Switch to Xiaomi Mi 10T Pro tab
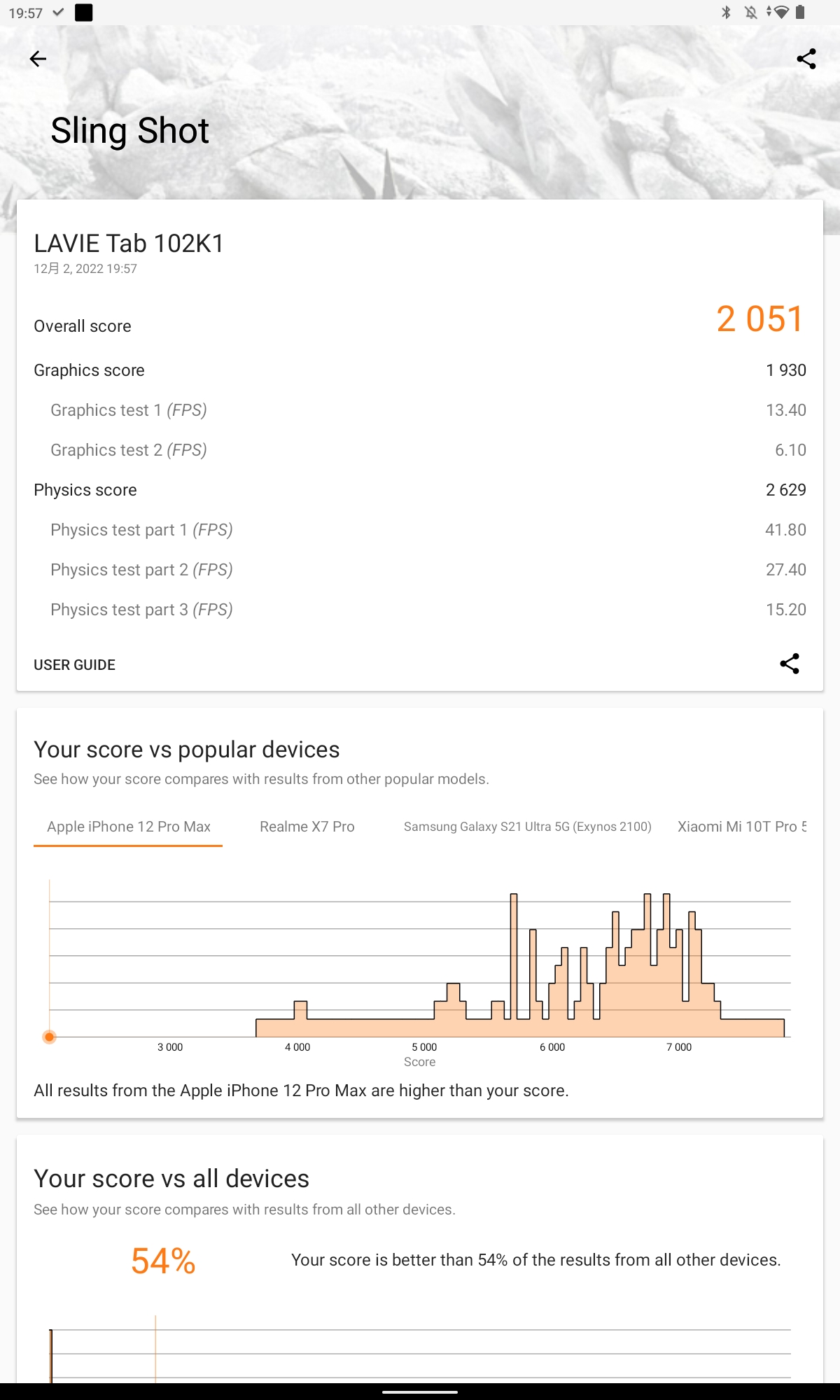The width and height of the screenshot is (840, 1400). 741,827
